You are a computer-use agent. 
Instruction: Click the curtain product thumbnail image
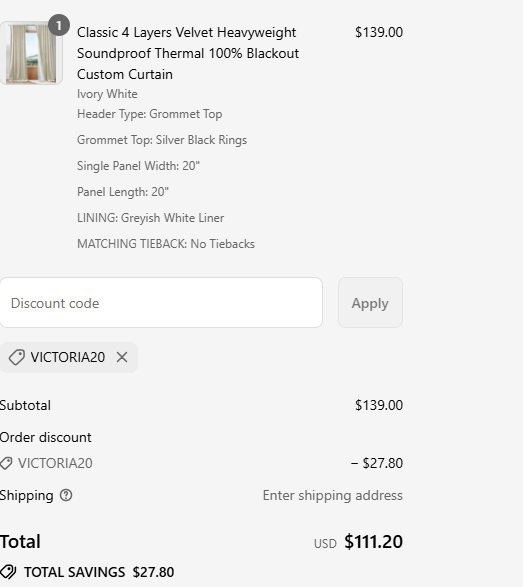coord(31,53)
